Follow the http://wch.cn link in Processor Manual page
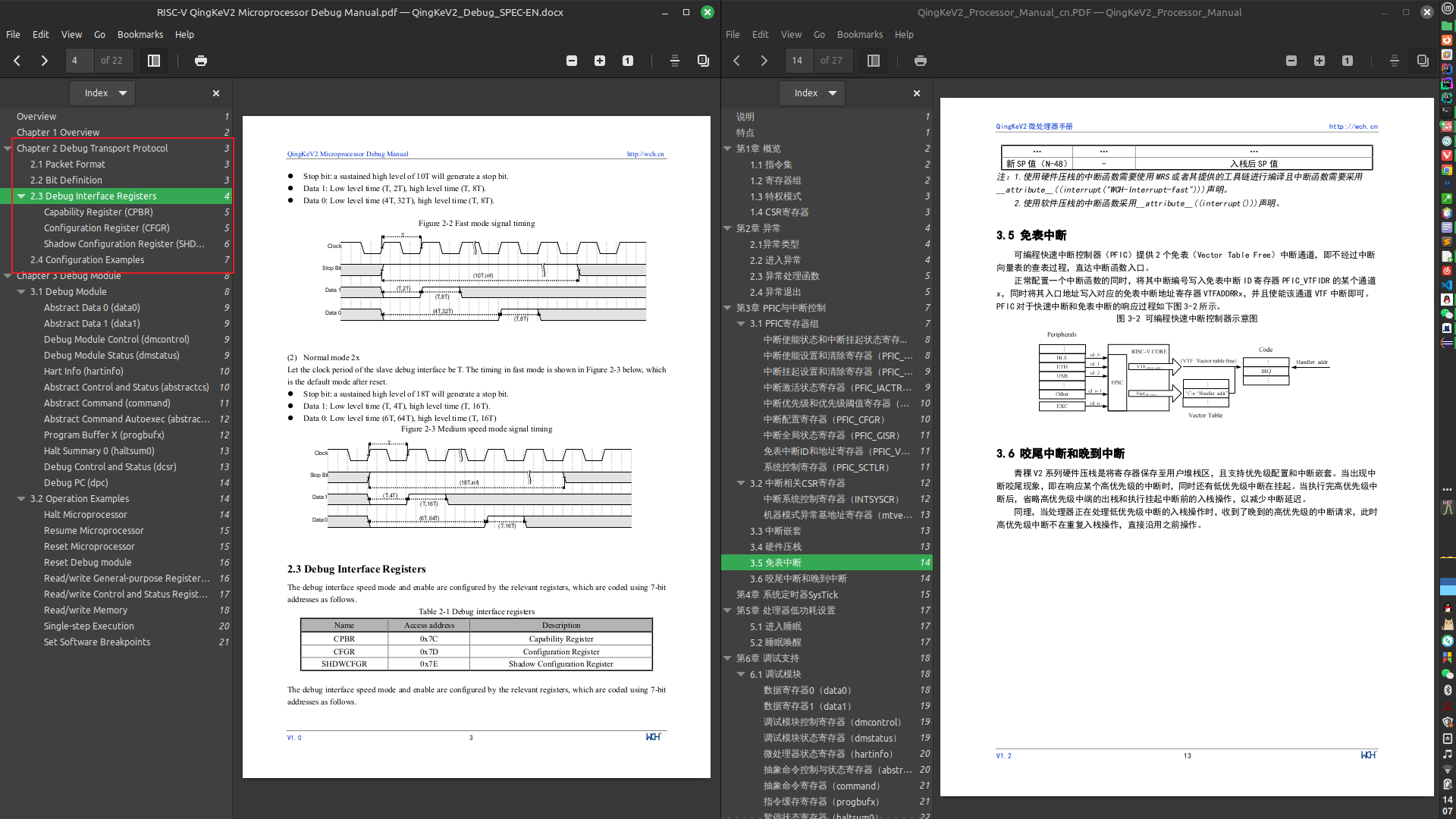 1353,127
